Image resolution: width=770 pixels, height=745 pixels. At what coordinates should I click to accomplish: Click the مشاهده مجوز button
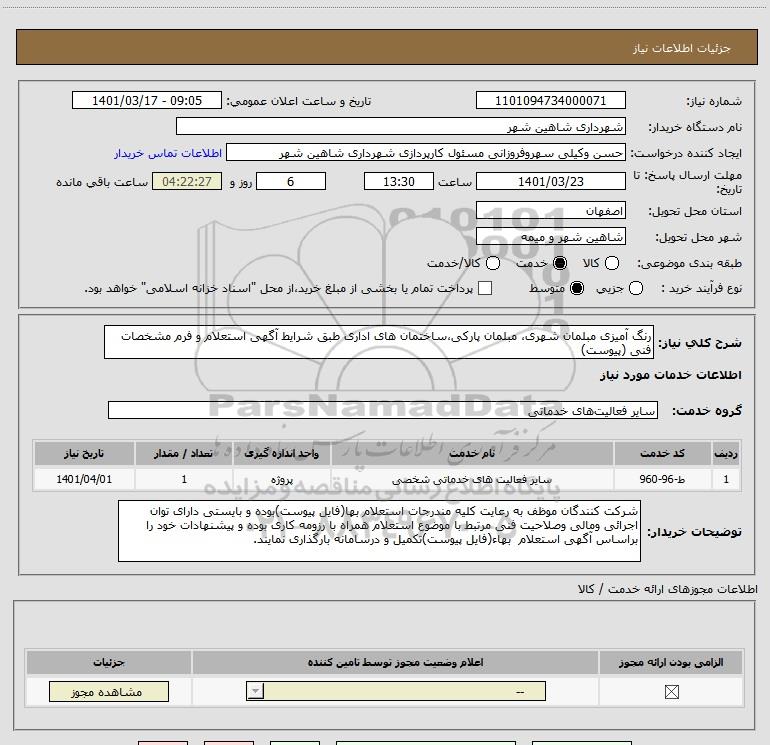tap(109, 691)
